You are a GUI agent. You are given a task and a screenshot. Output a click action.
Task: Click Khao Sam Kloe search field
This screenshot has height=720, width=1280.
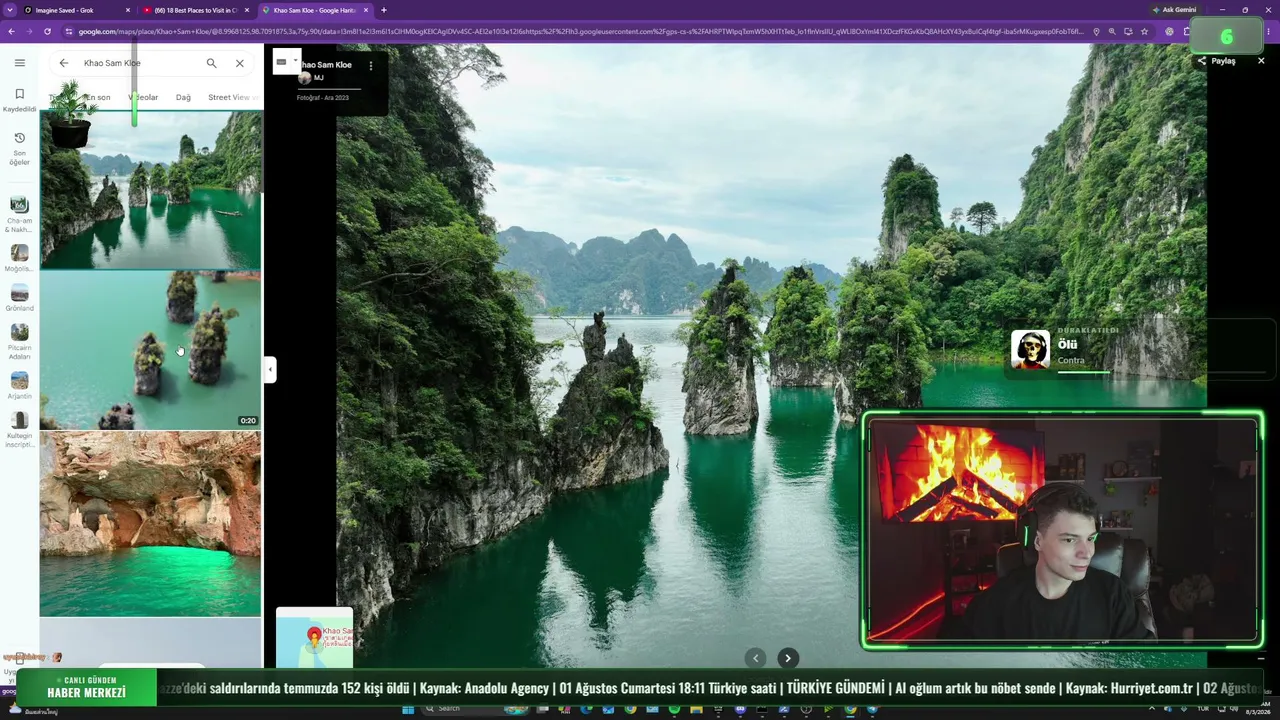[140, 63]
